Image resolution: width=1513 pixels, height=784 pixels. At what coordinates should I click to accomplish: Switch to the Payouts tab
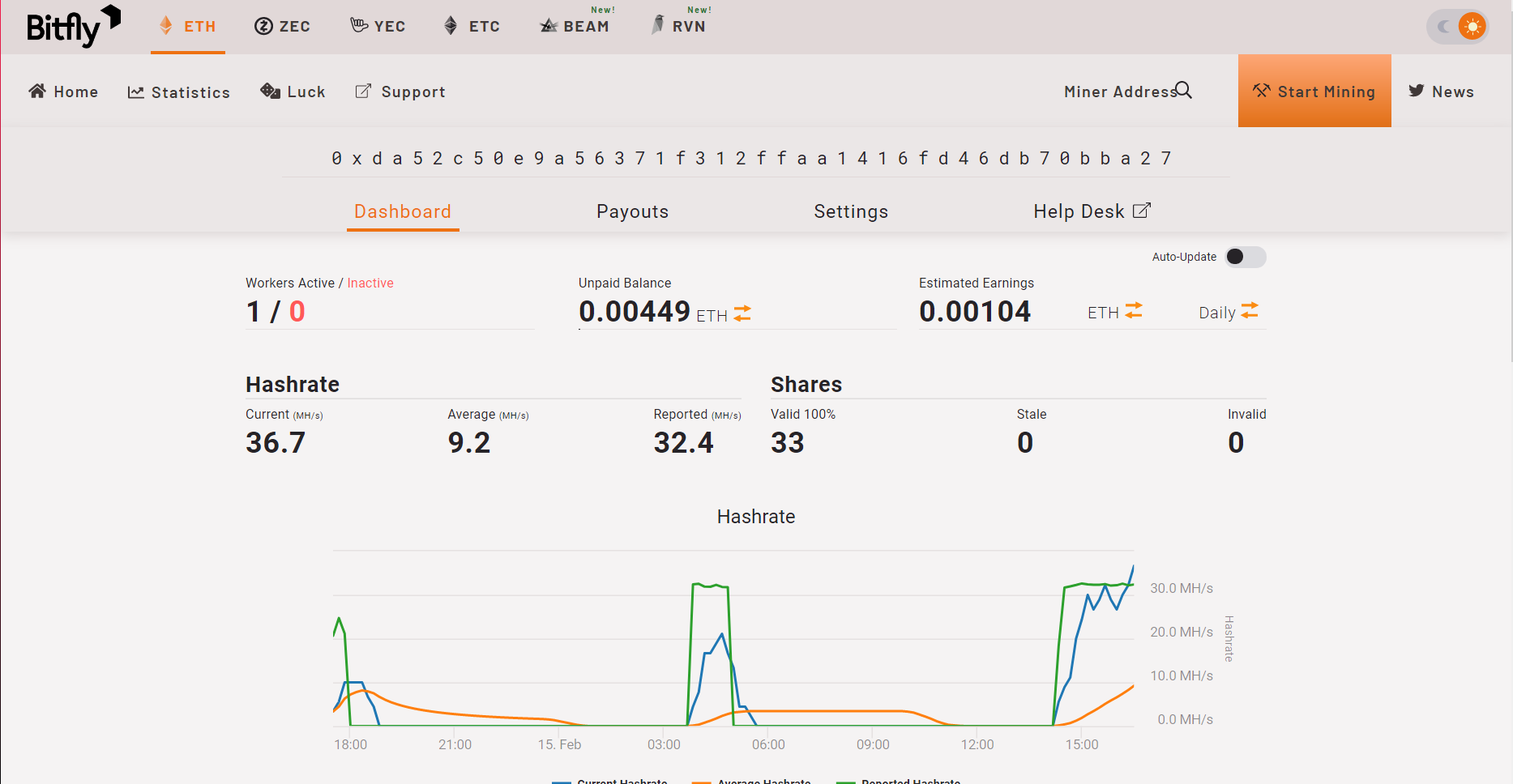tap(633, 212)
